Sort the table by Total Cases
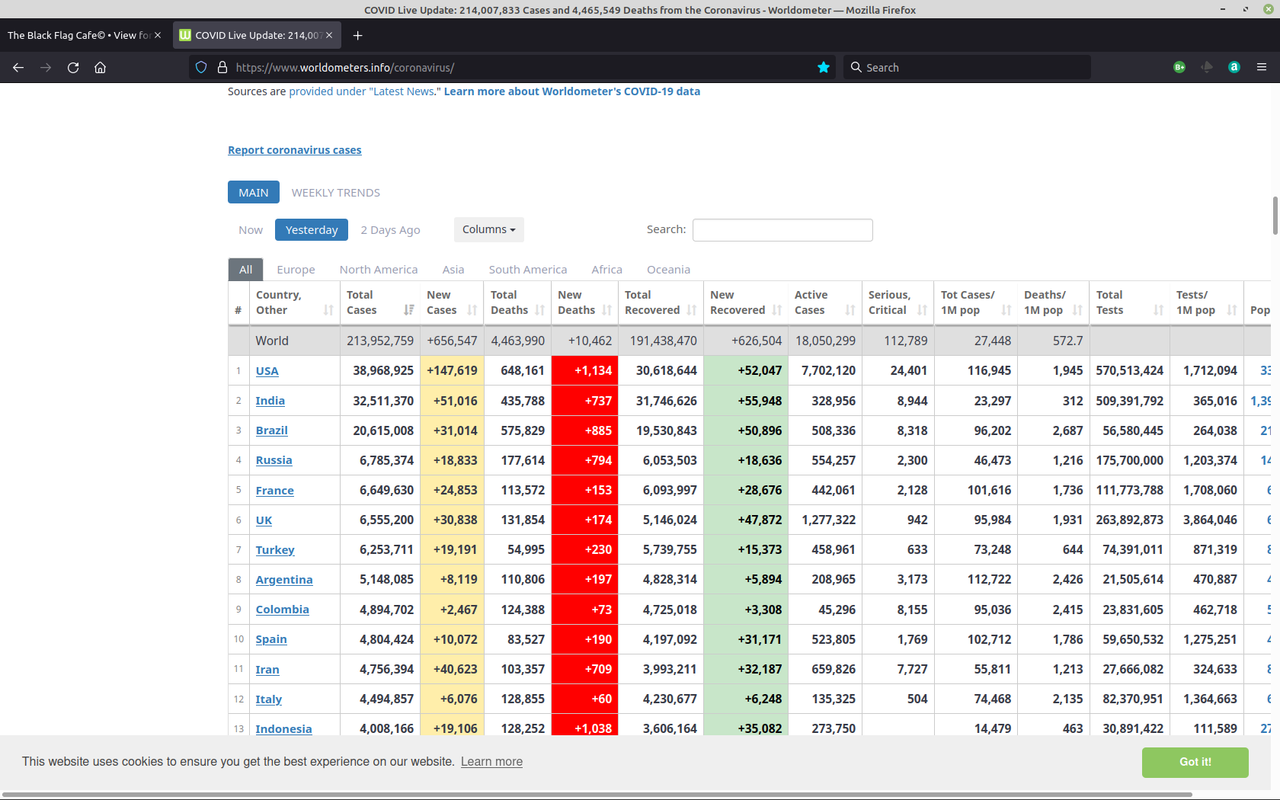 coord(381,302)
